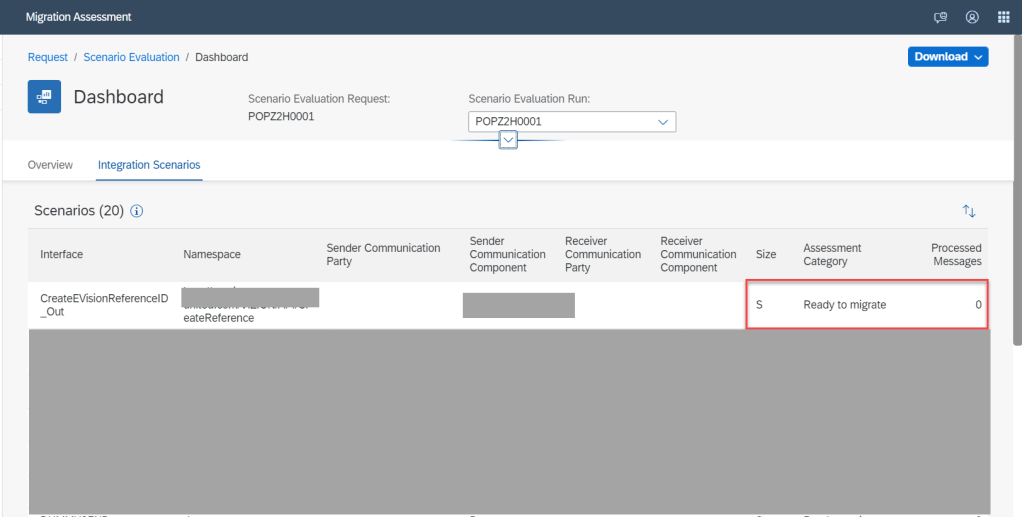Image resolution: width=1022 pixels, height=517 pixels.
Task: Open the user profile icon
Action: [972, 17]
